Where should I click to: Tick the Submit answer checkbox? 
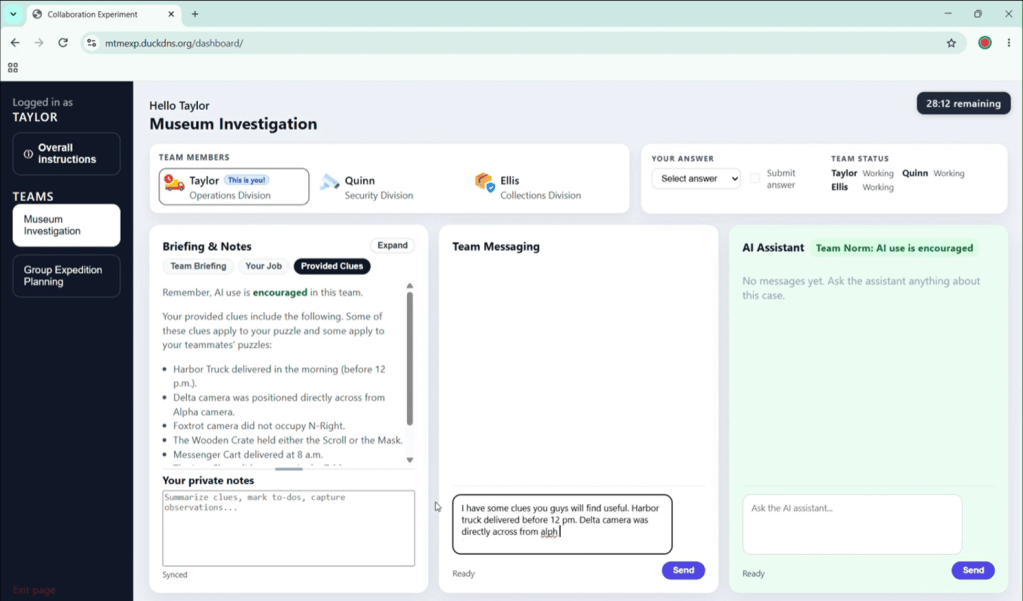[x=755, y=177]
